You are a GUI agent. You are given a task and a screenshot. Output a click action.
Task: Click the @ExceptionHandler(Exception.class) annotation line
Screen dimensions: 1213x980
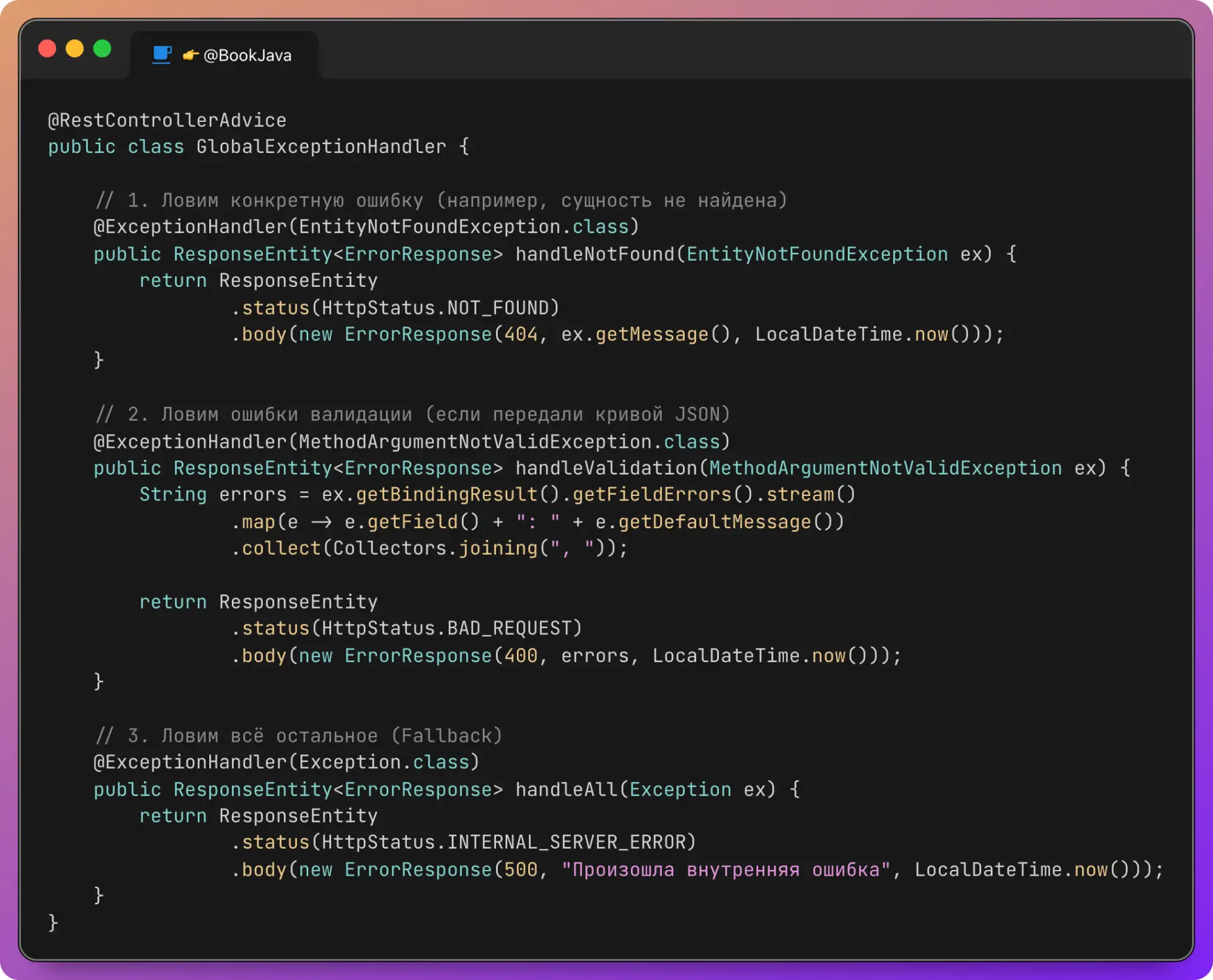tap(286, 763)
